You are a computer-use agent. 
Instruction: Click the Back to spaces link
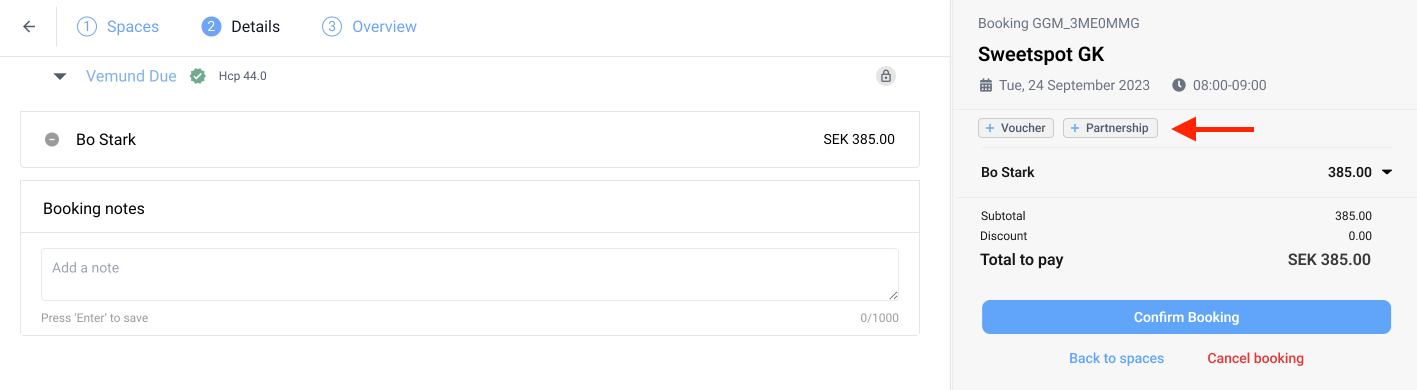pos(1116,358)
